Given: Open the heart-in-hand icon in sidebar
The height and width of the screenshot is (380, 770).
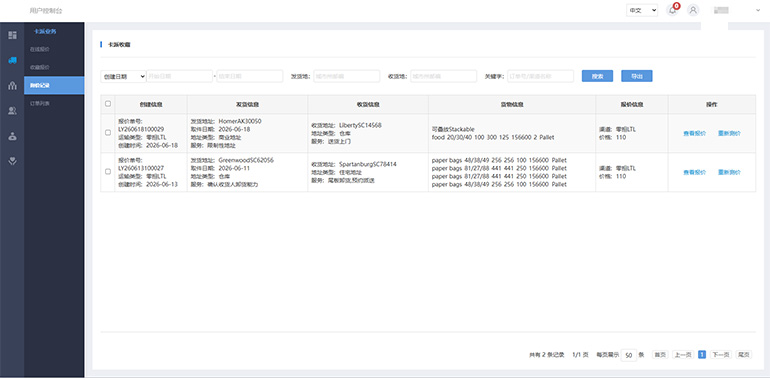Looking at the screenshot, I should [x=12, y=161].
